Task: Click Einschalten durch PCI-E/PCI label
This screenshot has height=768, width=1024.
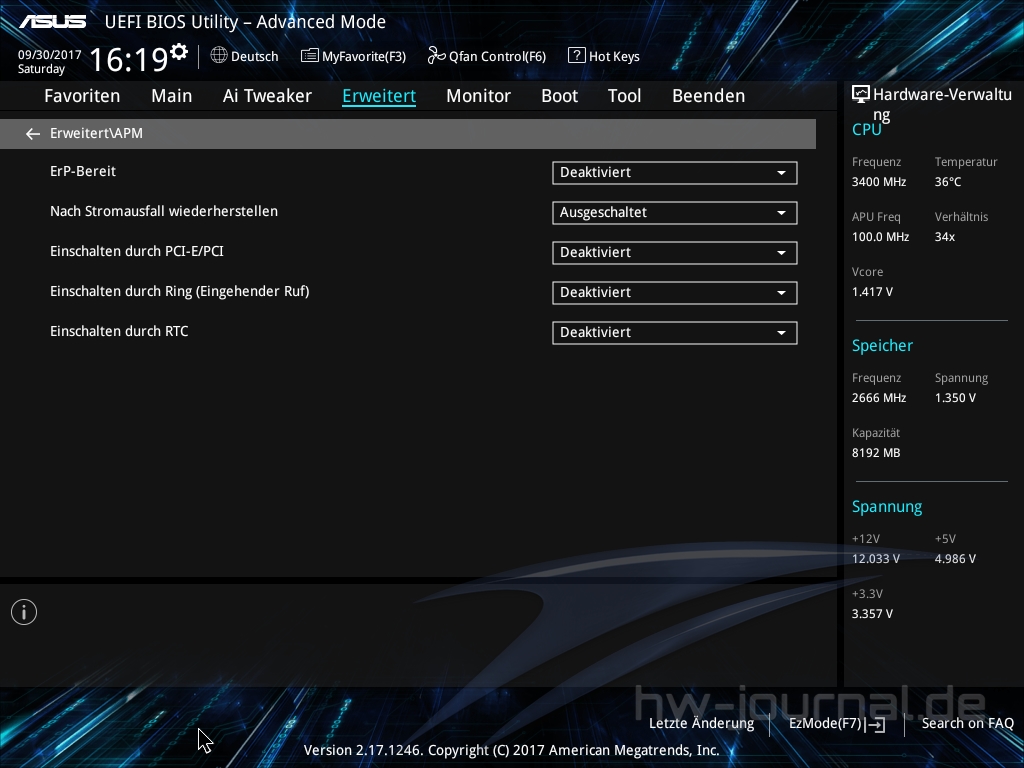Action: 136,251
